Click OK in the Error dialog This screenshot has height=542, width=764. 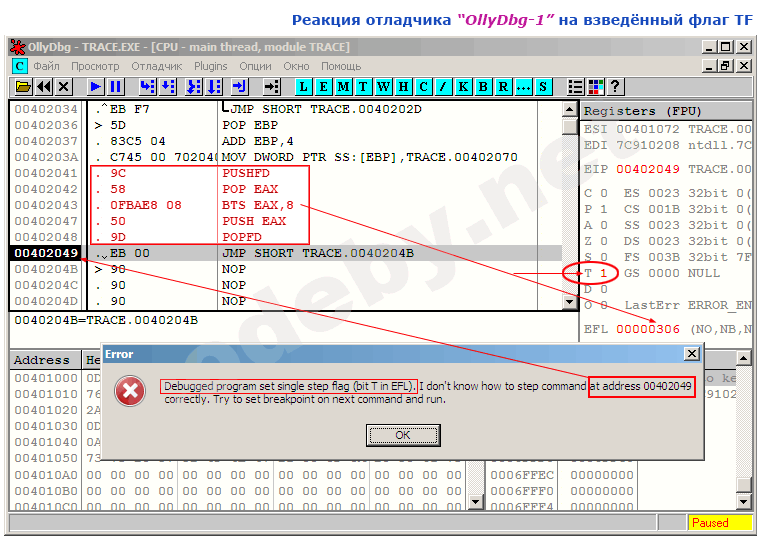pyautogui.click(x=403, y=435)
